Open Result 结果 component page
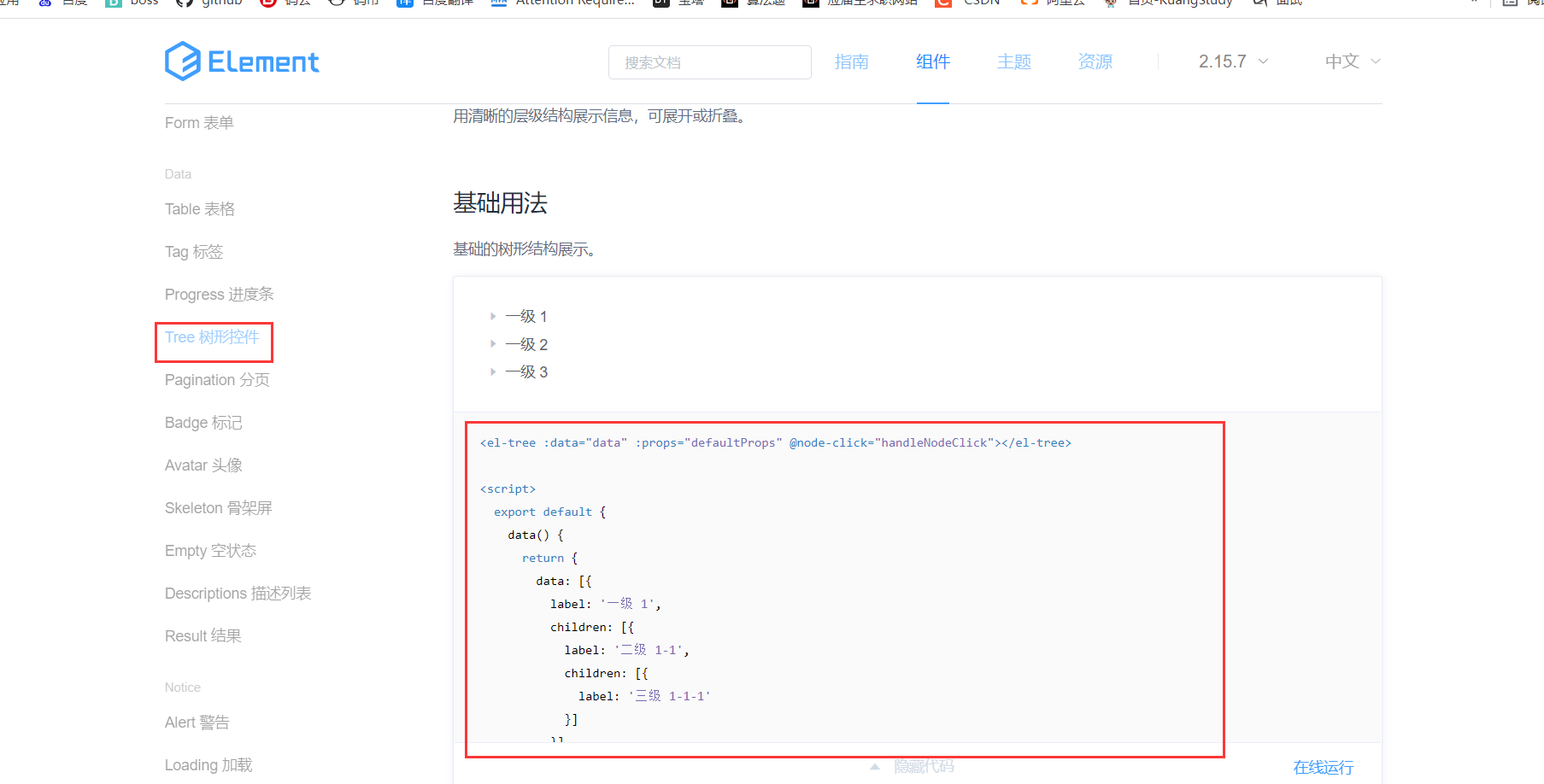Screen dimensions: 1544x784 coord(203,636)
